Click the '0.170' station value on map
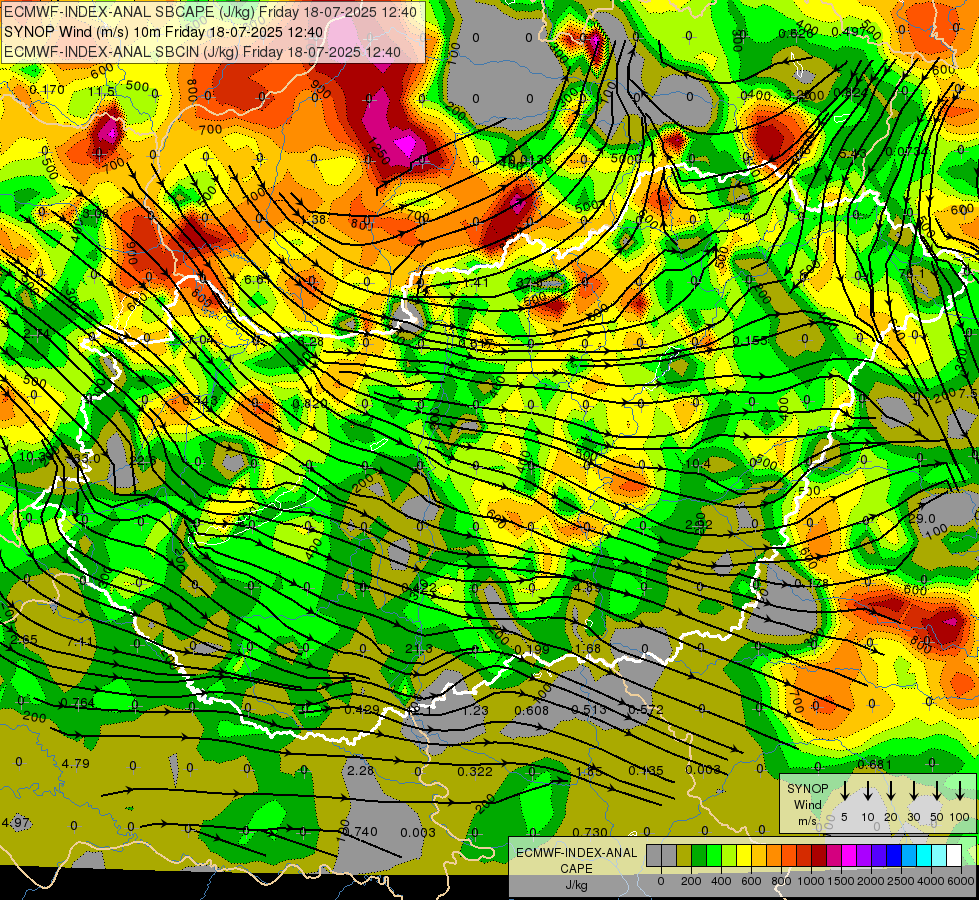 47,89
